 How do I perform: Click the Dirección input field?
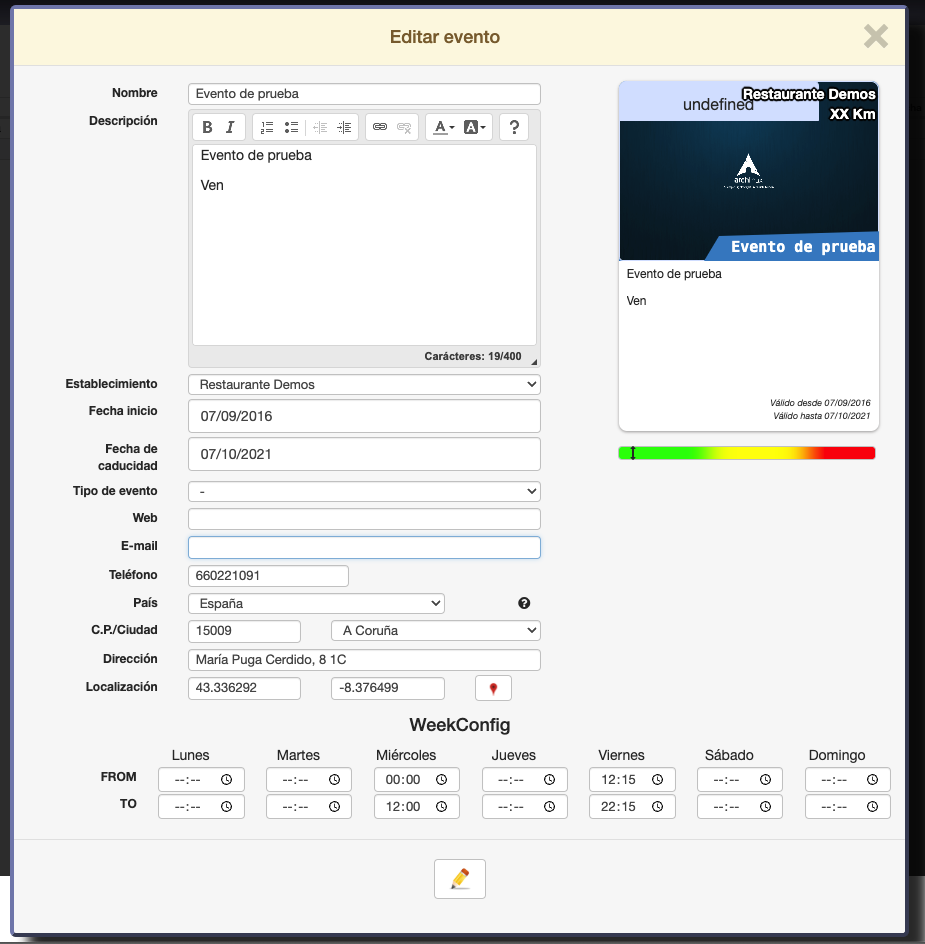364,660
